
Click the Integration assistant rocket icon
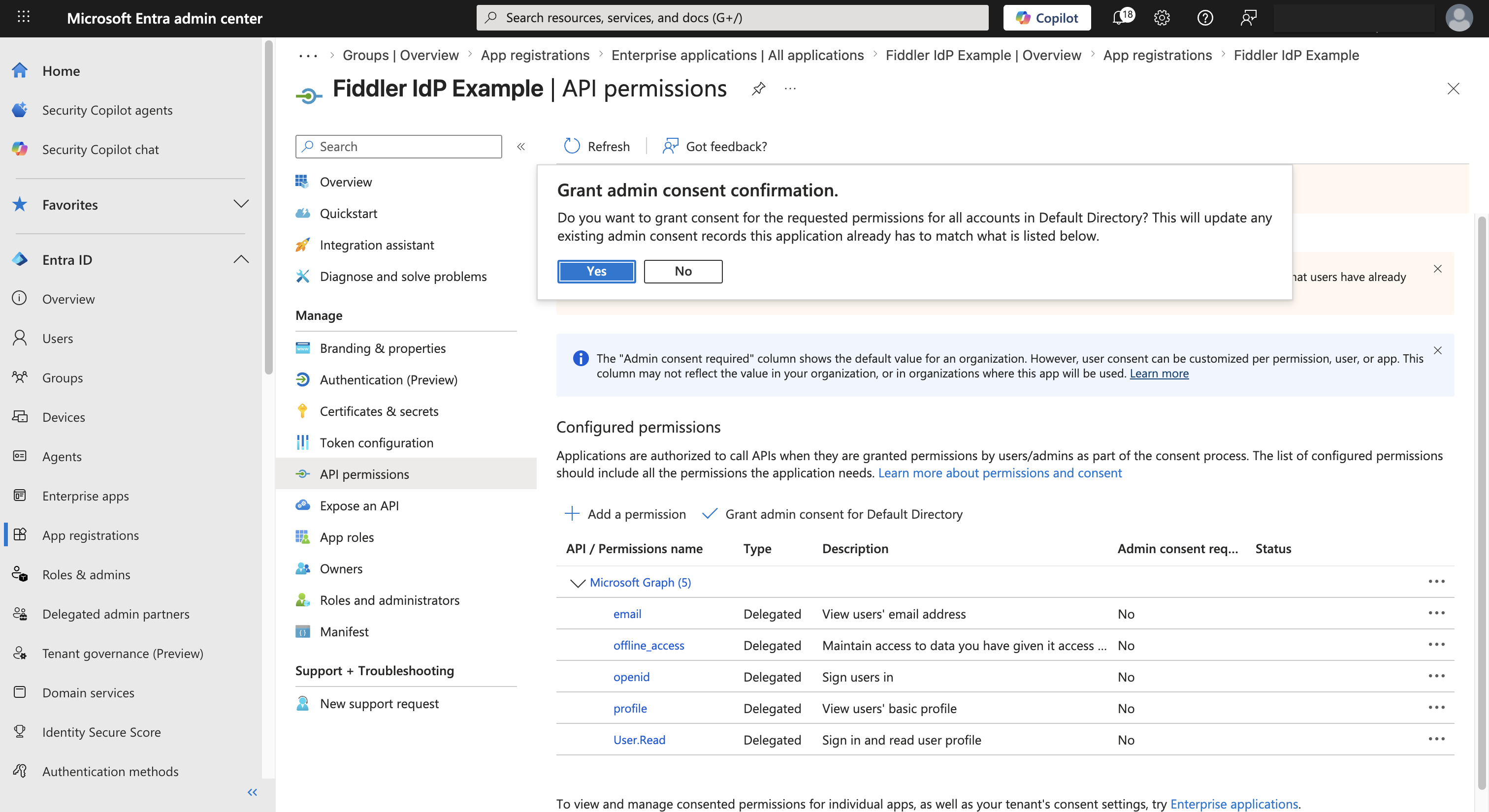pyautogui.click(x=302, y=245)
